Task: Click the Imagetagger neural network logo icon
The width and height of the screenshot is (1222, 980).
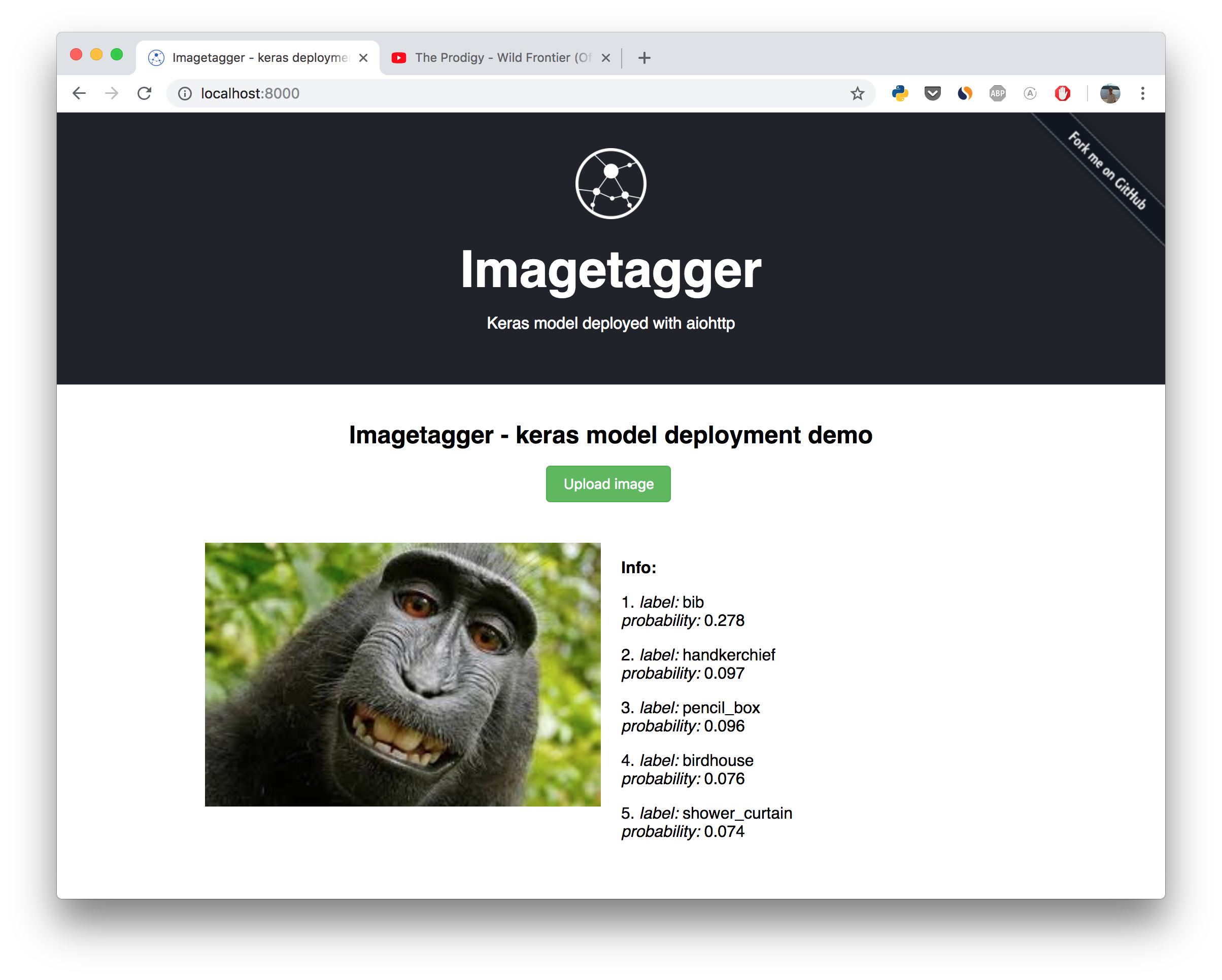Action: (x=611, y=183)
